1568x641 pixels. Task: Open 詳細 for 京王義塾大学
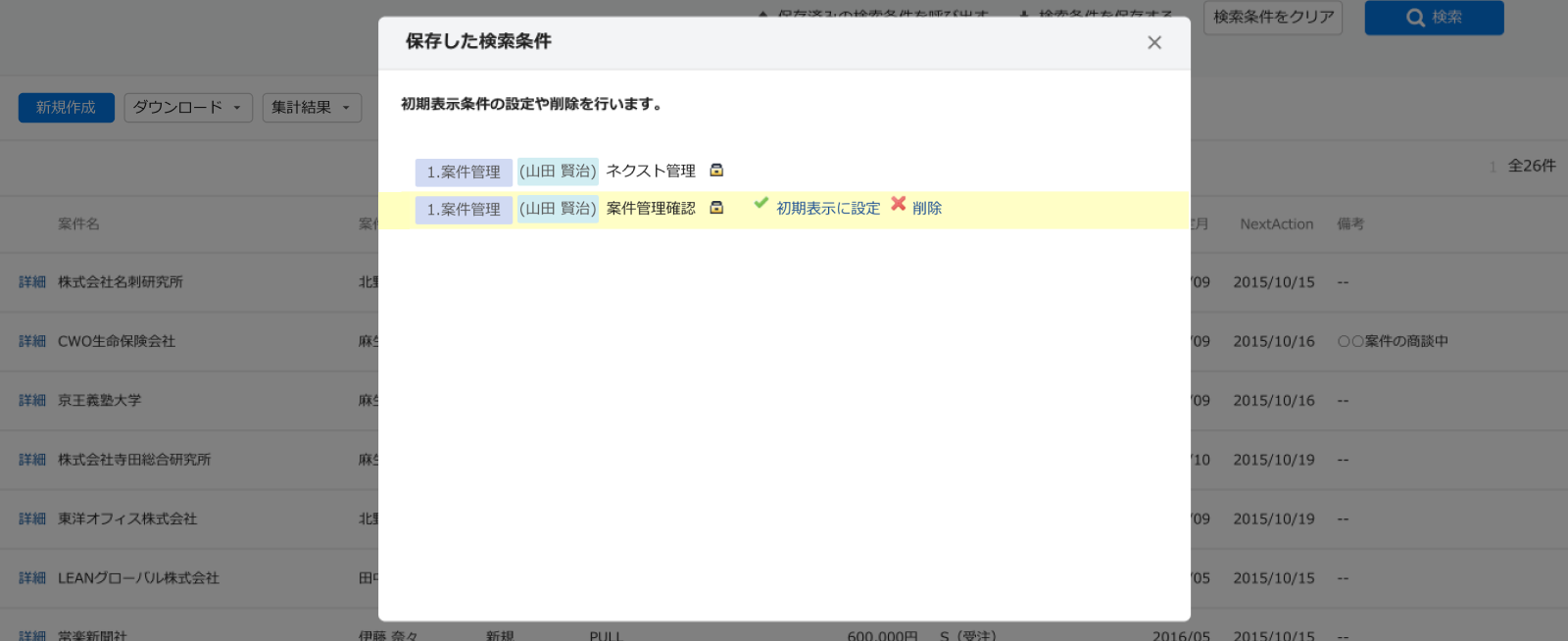coord(32,401)
